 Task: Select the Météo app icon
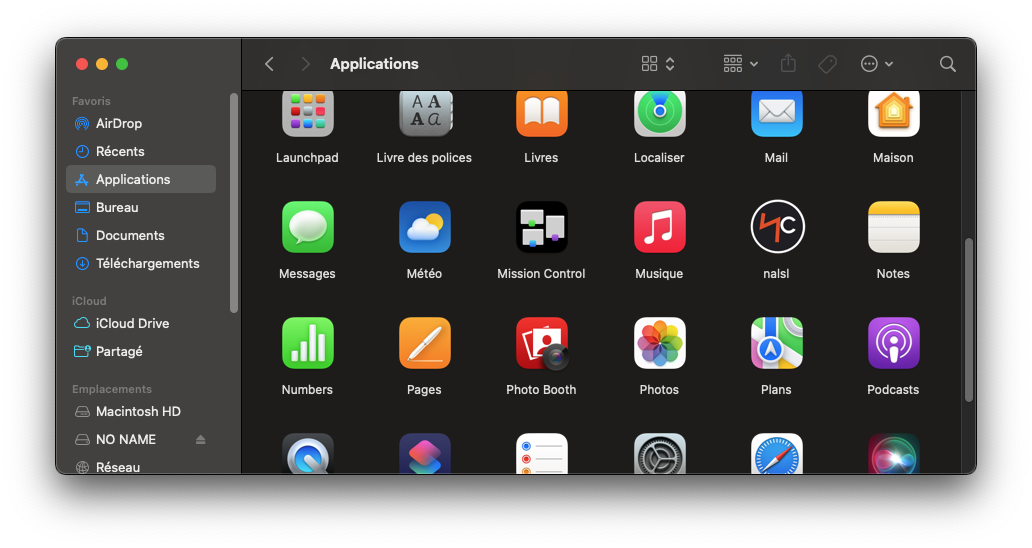pos(425,227)
